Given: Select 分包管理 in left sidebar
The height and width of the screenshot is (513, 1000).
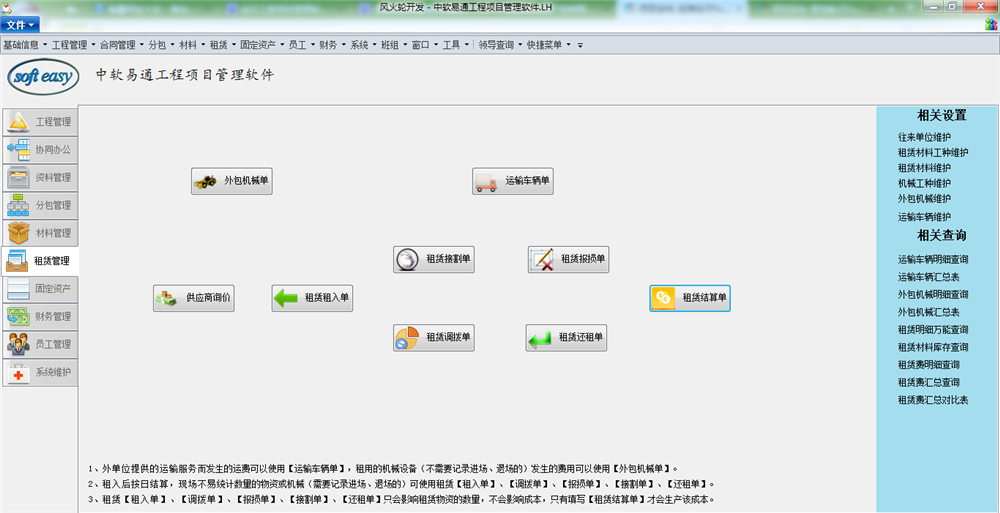Looking at the screenshot, I should click(x=40, y=205).
